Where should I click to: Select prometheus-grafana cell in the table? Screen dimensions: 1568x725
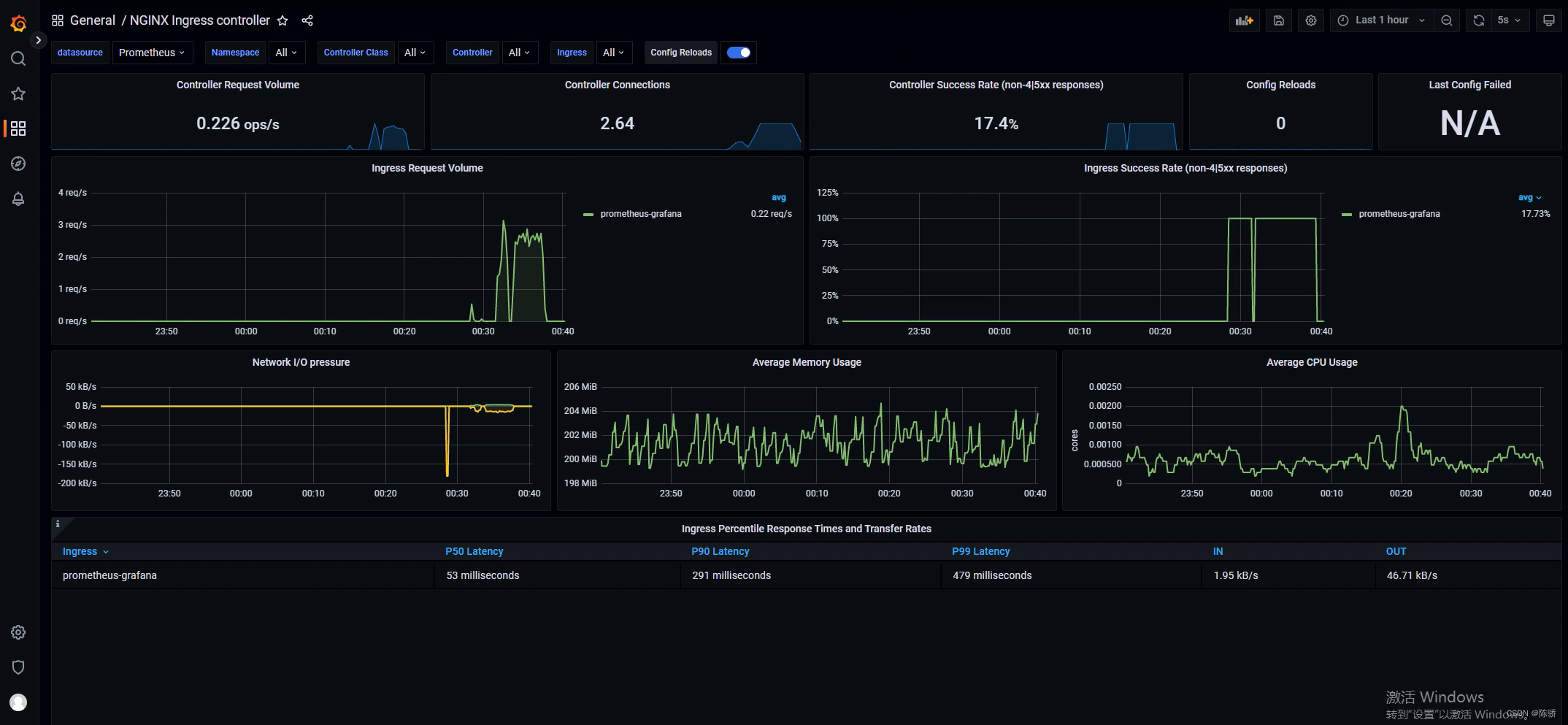pyautogui.click(x=243, y=575)
